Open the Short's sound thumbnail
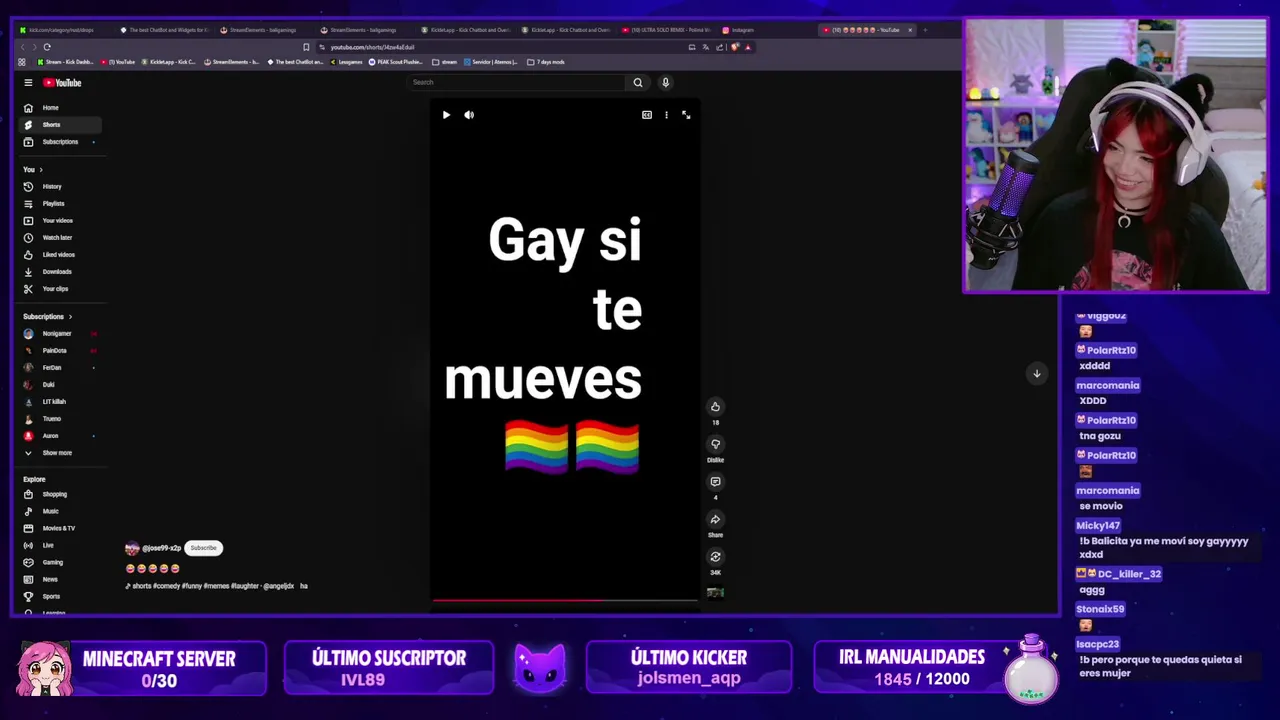 (715, 592)
